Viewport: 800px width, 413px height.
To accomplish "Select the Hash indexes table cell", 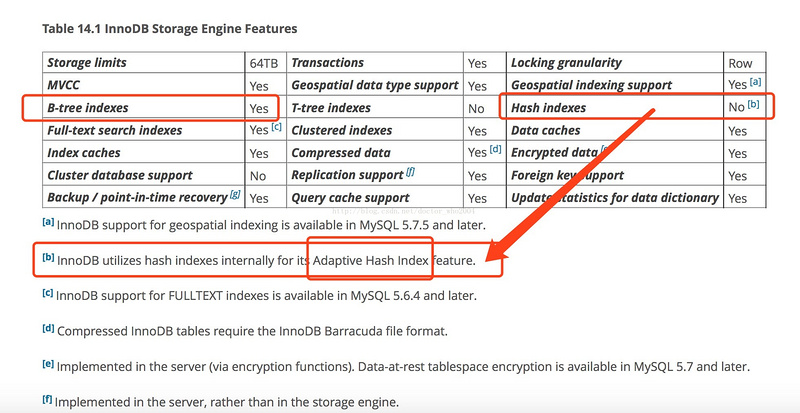I will coord(548,108).
